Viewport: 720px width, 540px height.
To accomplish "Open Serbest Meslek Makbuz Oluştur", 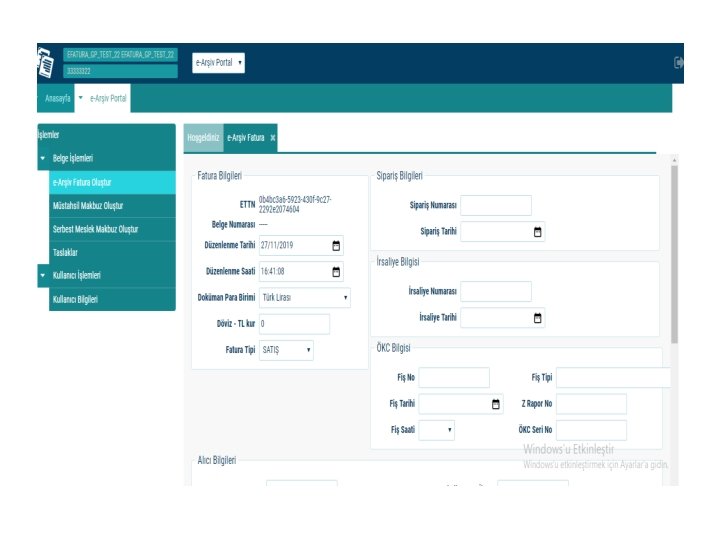I will click(112, 229).
